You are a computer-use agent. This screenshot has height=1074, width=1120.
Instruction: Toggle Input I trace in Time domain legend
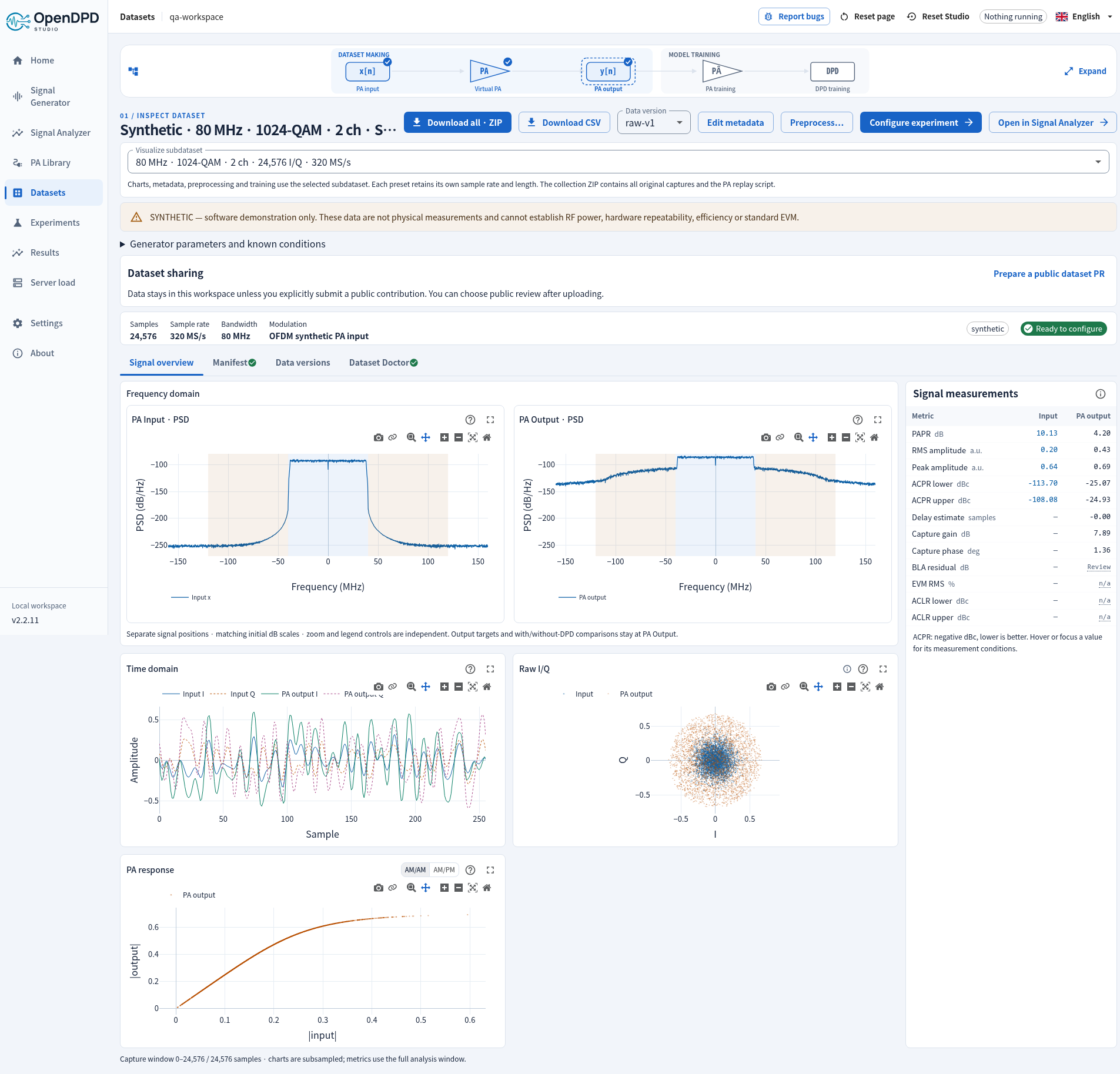point(183,694)
